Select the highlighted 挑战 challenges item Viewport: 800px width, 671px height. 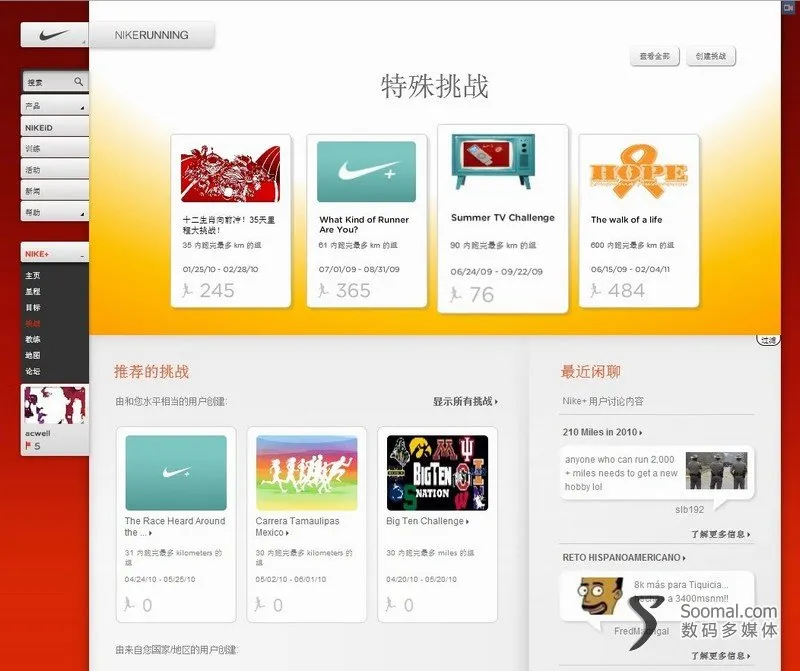click(x=33, y=324)
